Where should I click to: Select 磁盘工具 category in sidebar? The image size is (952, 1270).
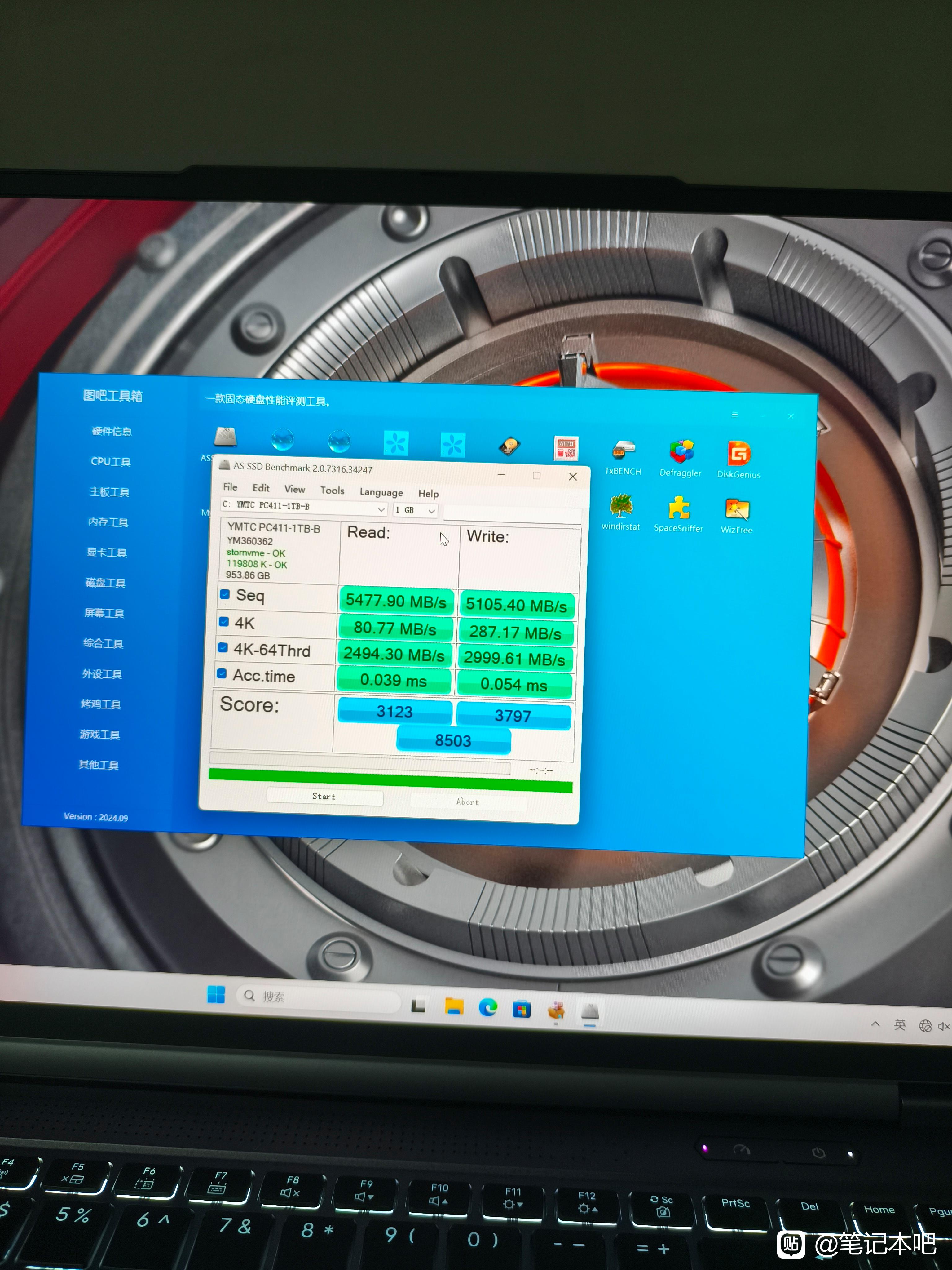[106, 583]
